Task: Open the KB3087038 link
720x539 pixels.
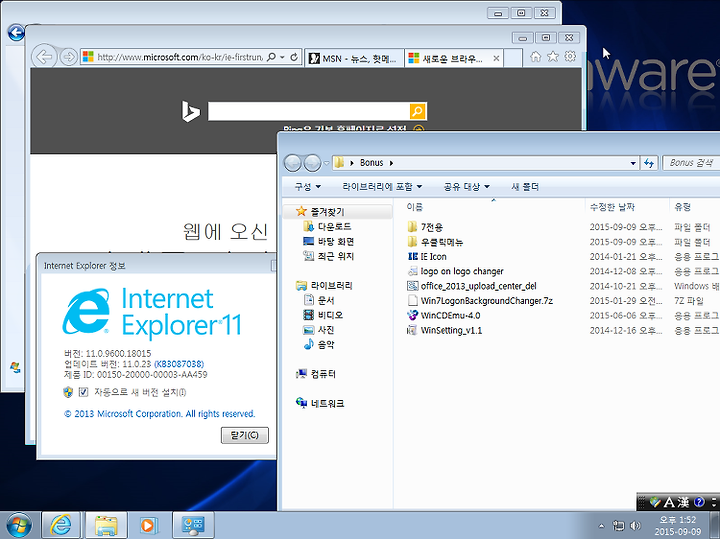Action: (x=179, y=364)
